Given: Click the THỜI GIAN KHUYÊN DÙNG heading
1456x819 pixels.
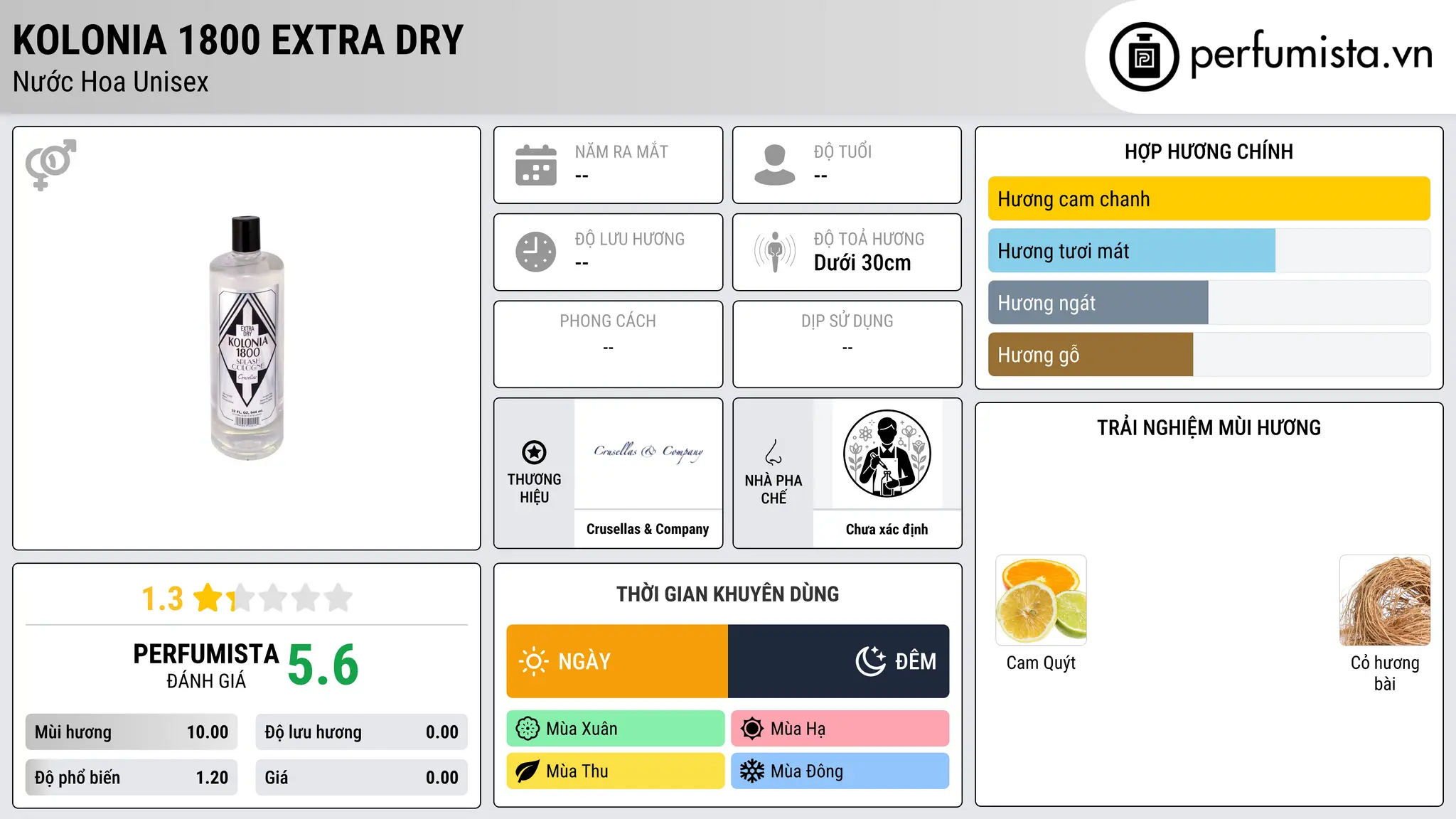Looking at the screenshot, I should 728,594.
